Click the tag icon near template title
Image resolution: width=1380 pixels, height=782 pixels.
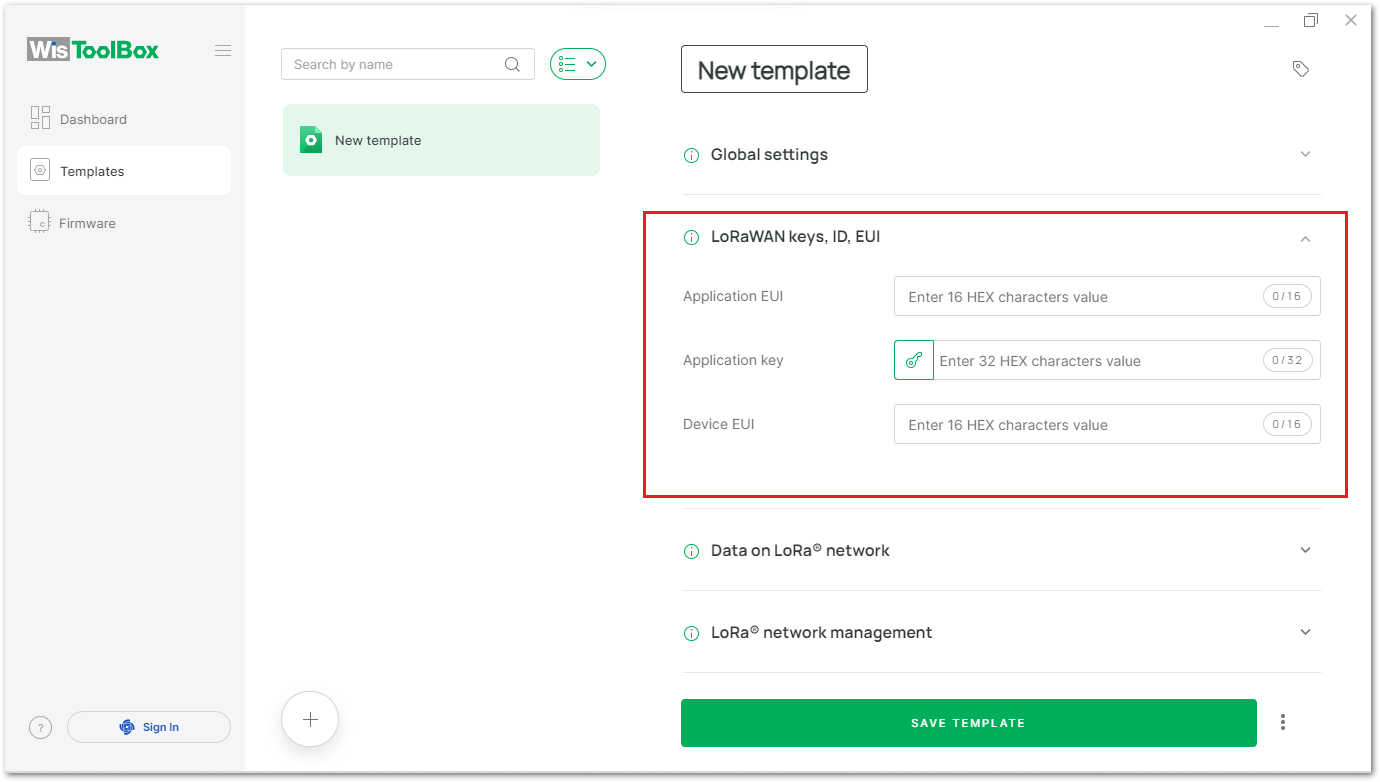point(1301,69)
